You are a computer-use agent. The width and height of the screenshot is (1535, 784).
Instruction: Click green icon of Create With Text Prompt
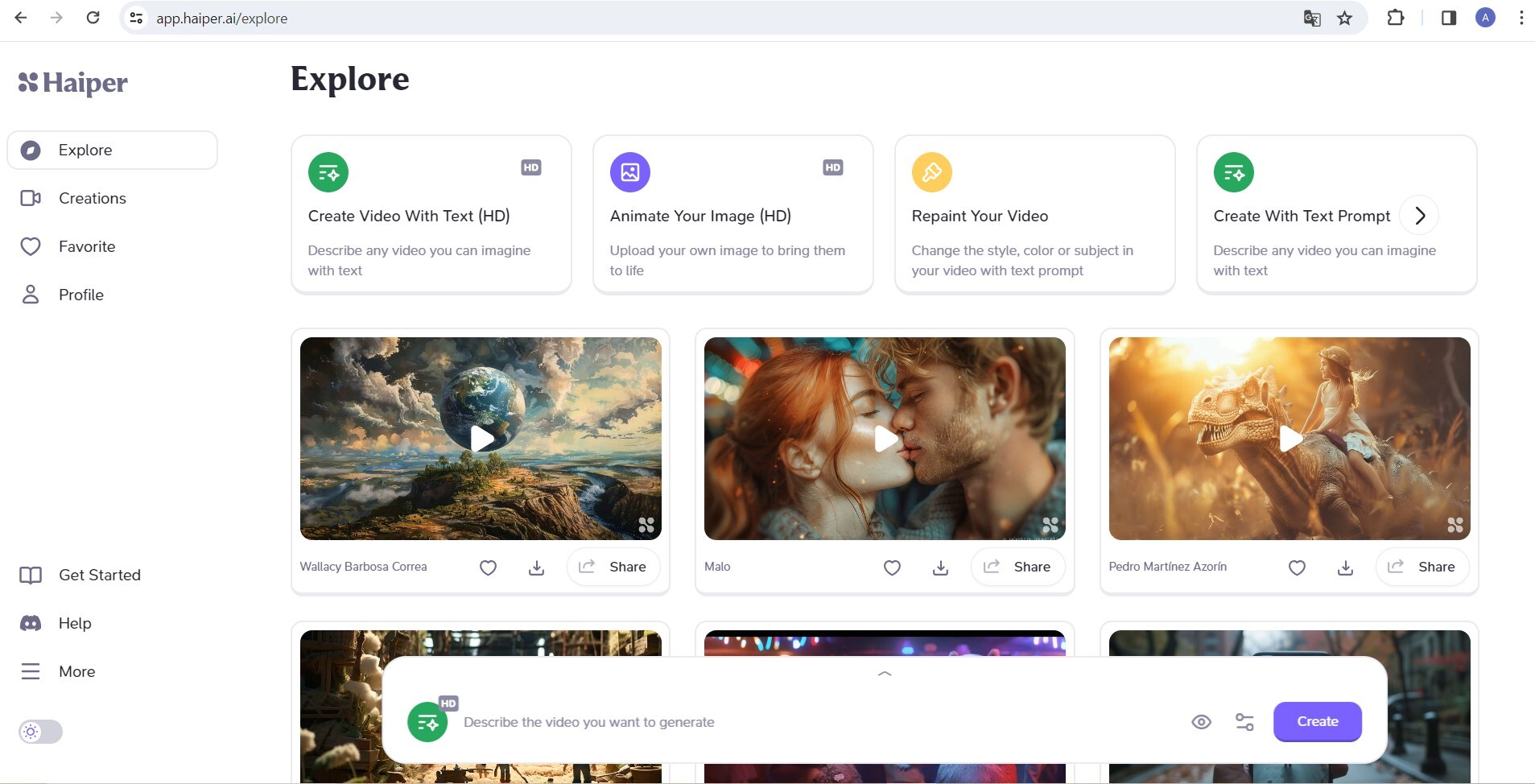point(1234,172)
